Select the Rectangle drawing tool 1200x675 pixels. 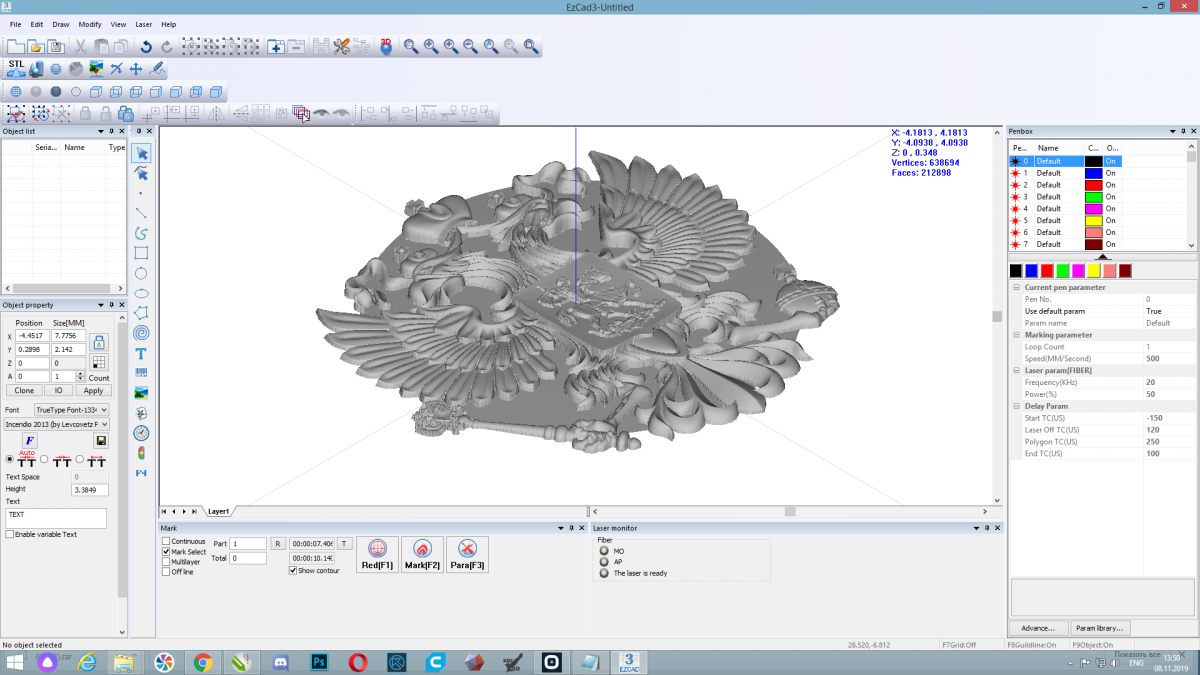[142, 253]
